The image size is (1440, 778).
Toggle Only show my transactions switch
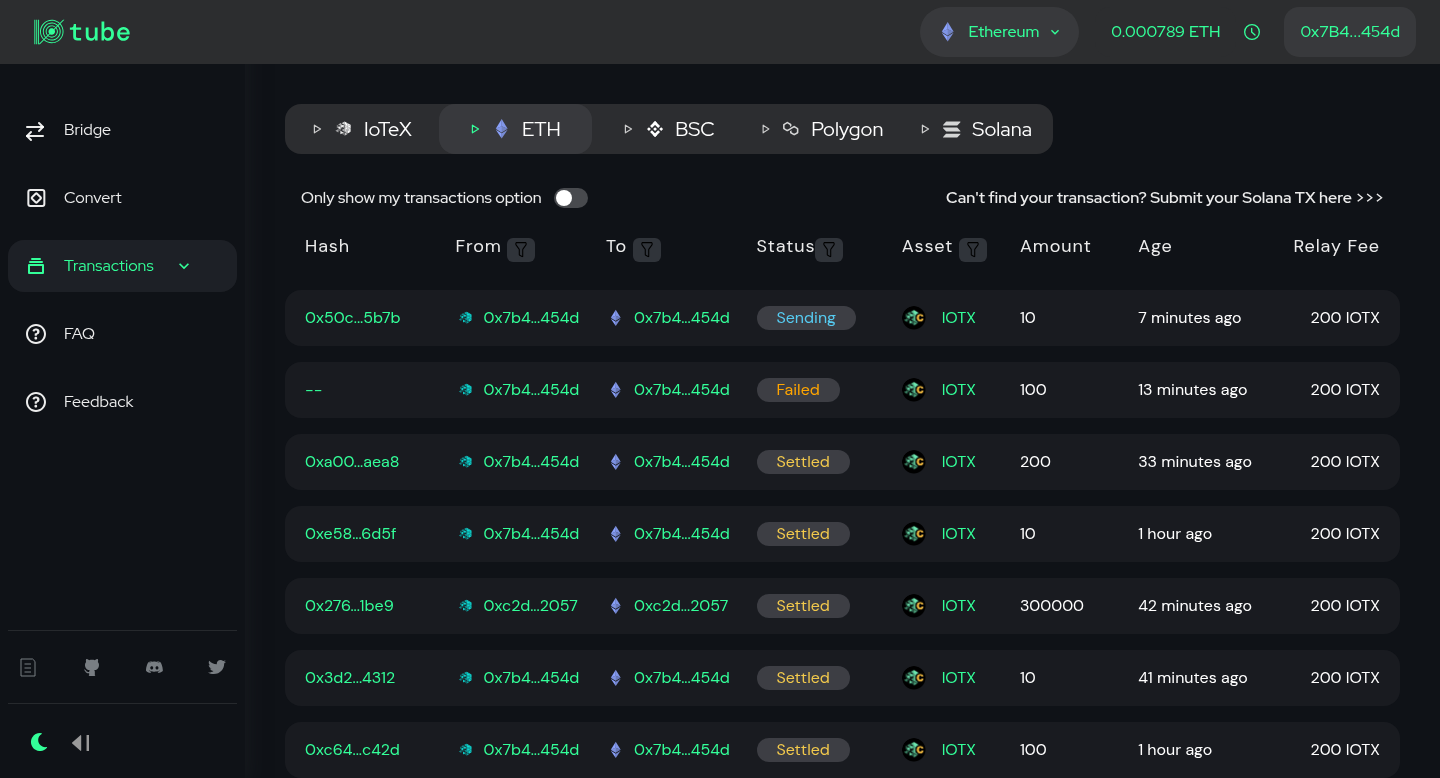(x=571, y=198)
